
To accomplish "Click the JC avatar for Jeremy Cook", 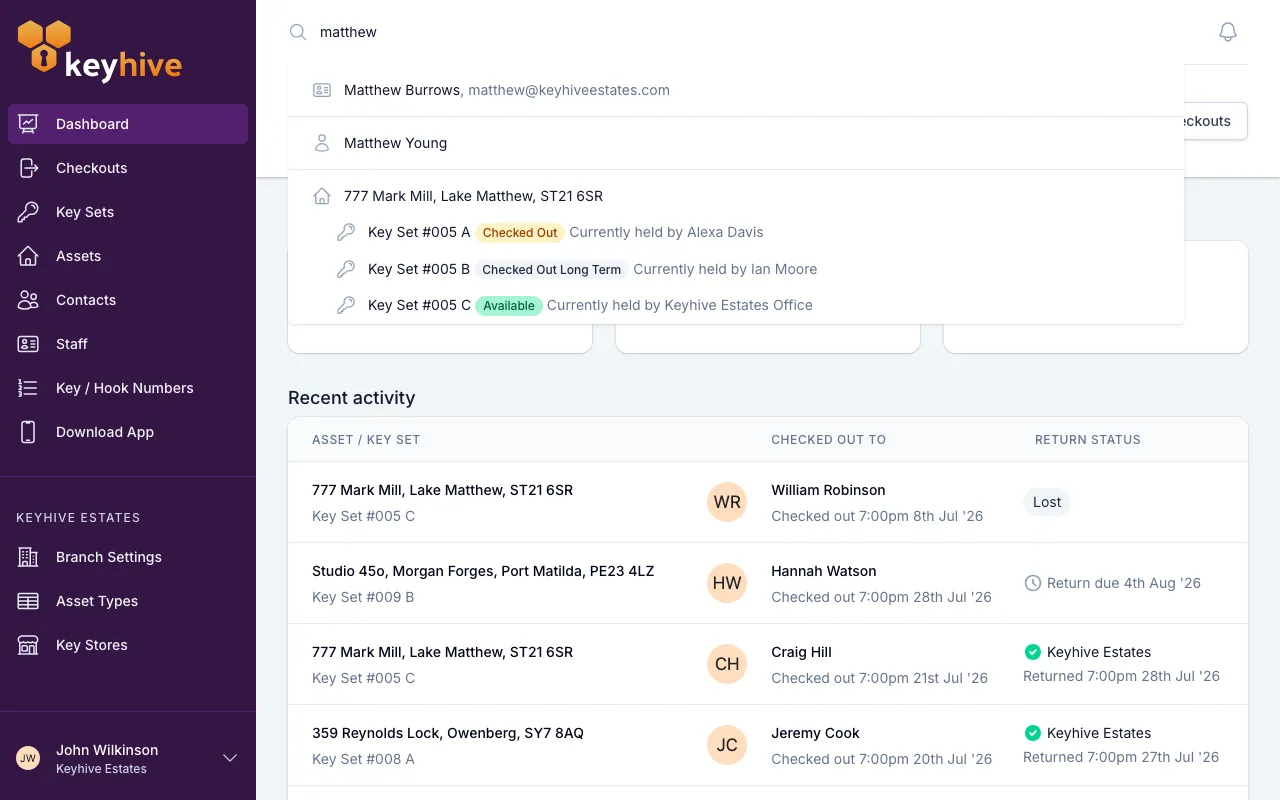I will (727, 745).
